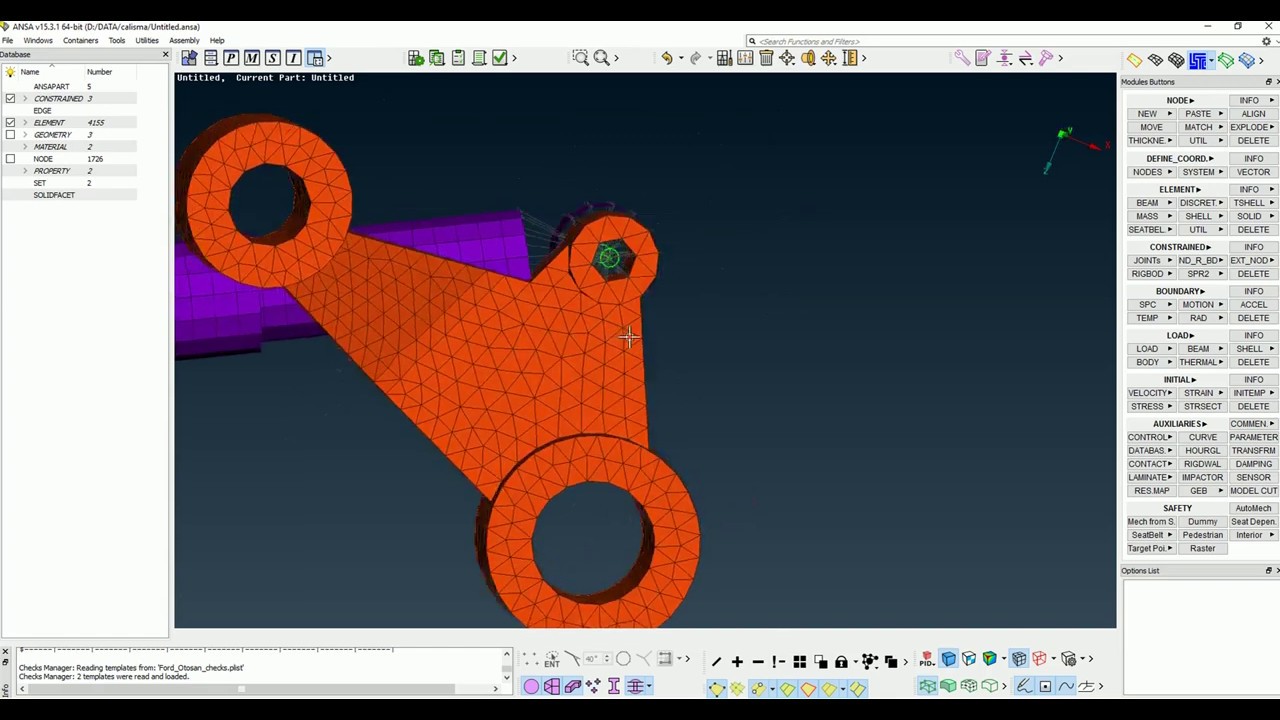This screenshot has height=720, width=1280.
Task: Click the STRSECT button
Action: click(1202, 407)
